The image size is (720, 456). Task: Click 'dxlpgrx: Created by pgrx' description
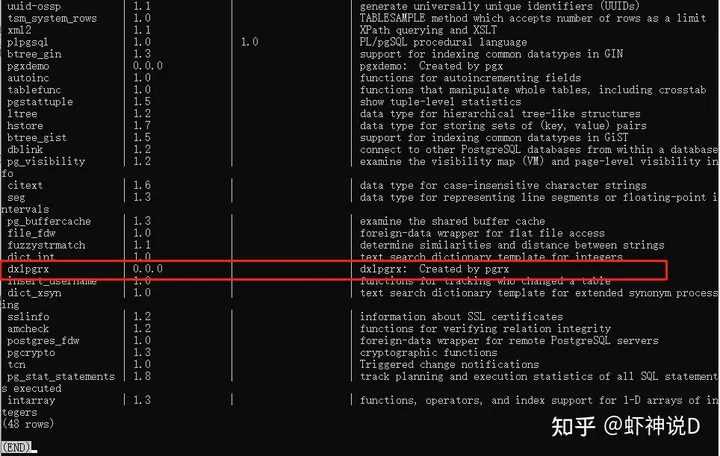pyautogui.click(x=434, y=269)
